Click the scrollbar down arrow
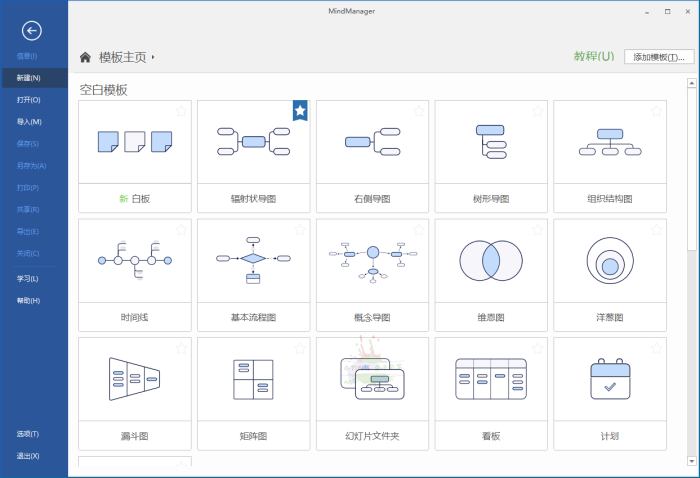 point(692,461)
